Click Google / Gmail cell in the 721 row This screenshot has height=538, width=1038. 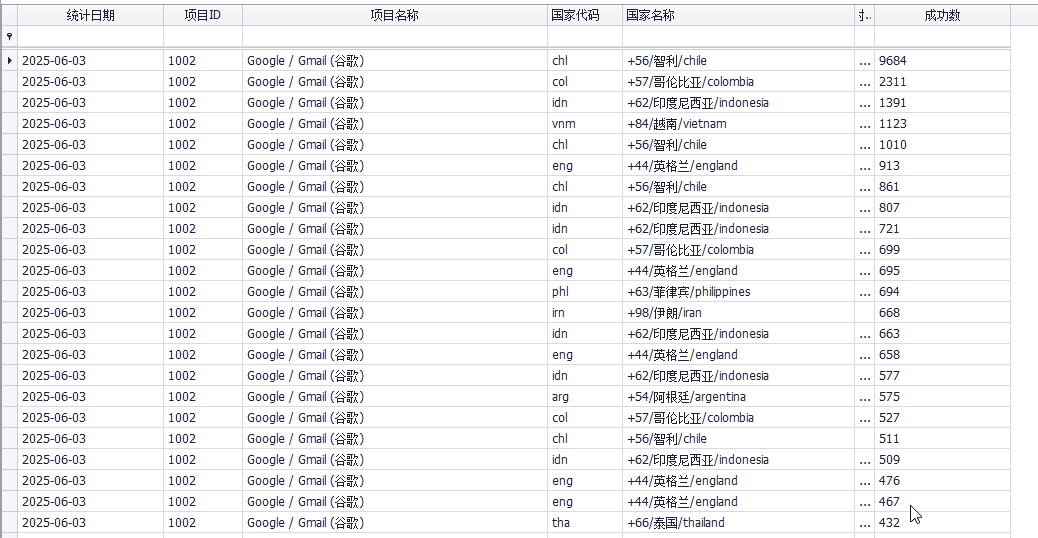click(395, 229)
